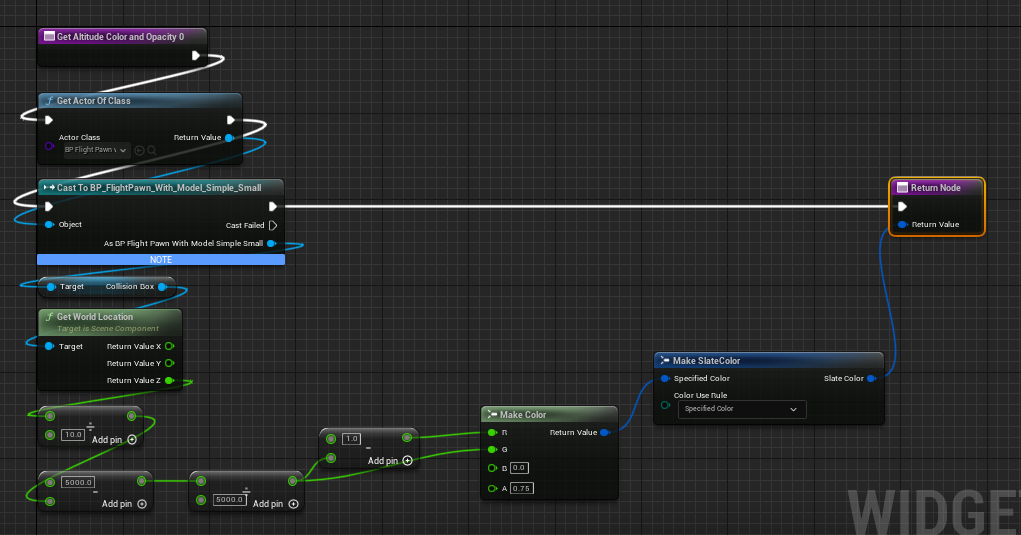Click the Collision Box Target input pin
This screenshot has height=535, width=1021.
coord(51,287)
